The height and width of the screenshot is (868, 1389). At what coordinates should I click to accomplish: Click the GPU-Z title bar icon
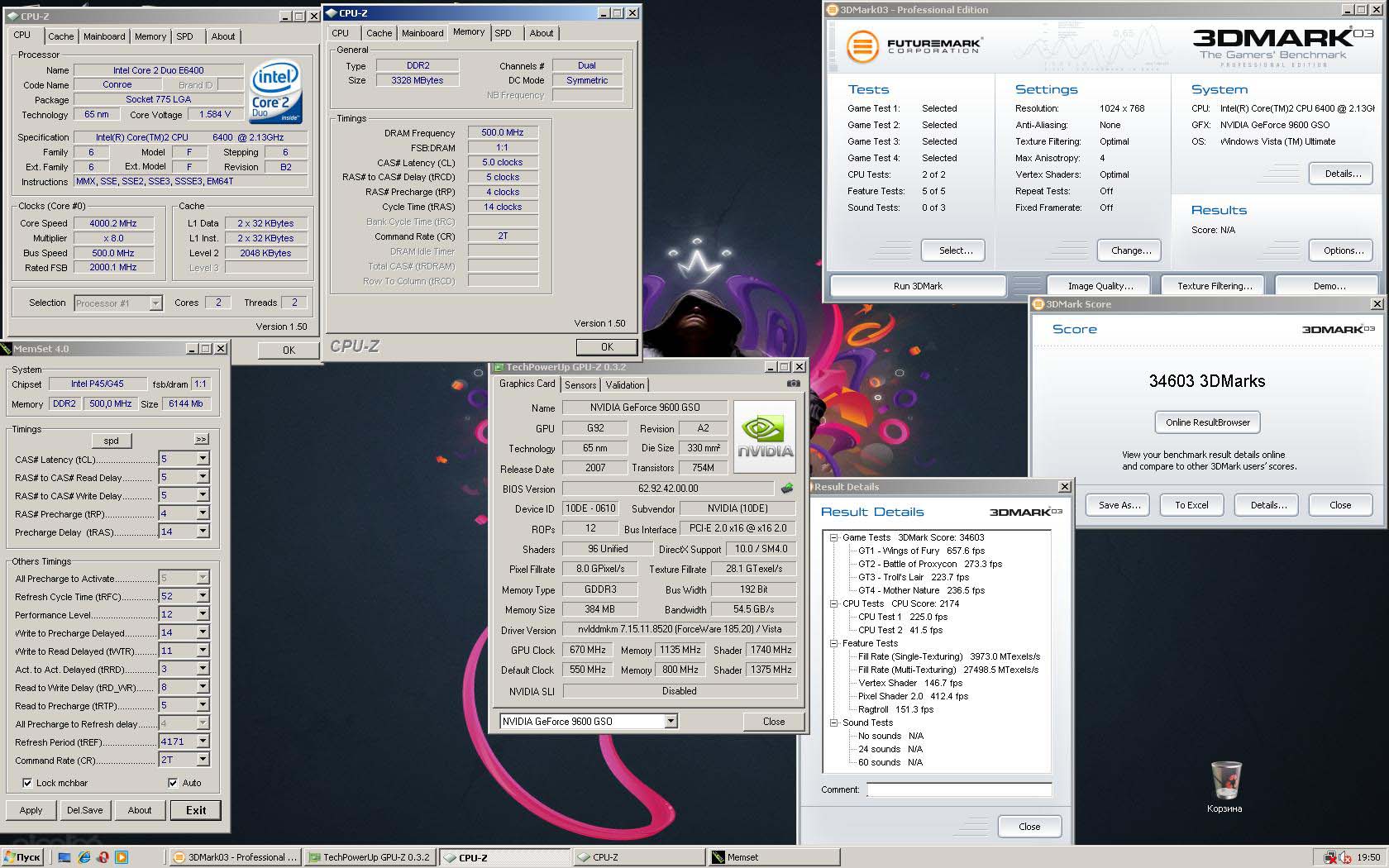(499, 367)
